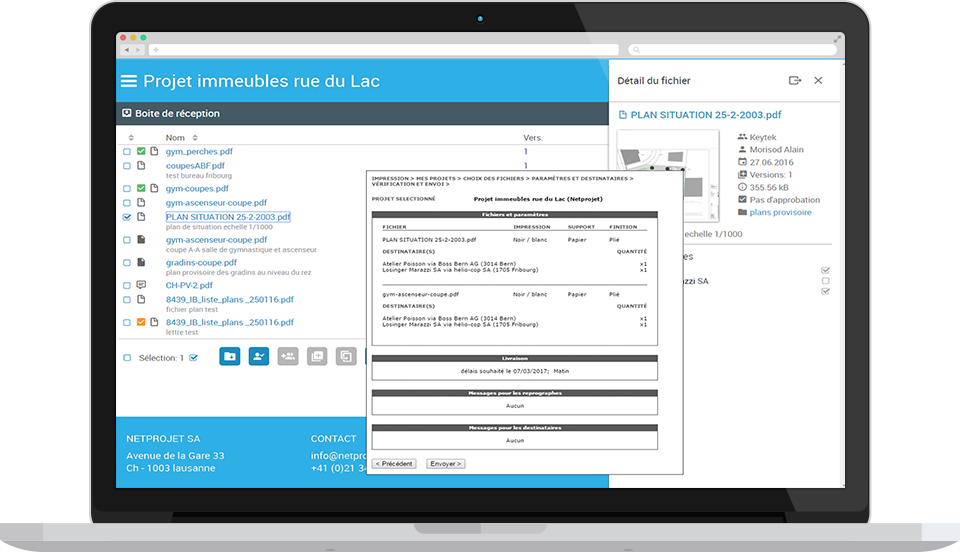
Task: Tick the checkbox for gradins-coupe.pdf
Action: (127, 263)
